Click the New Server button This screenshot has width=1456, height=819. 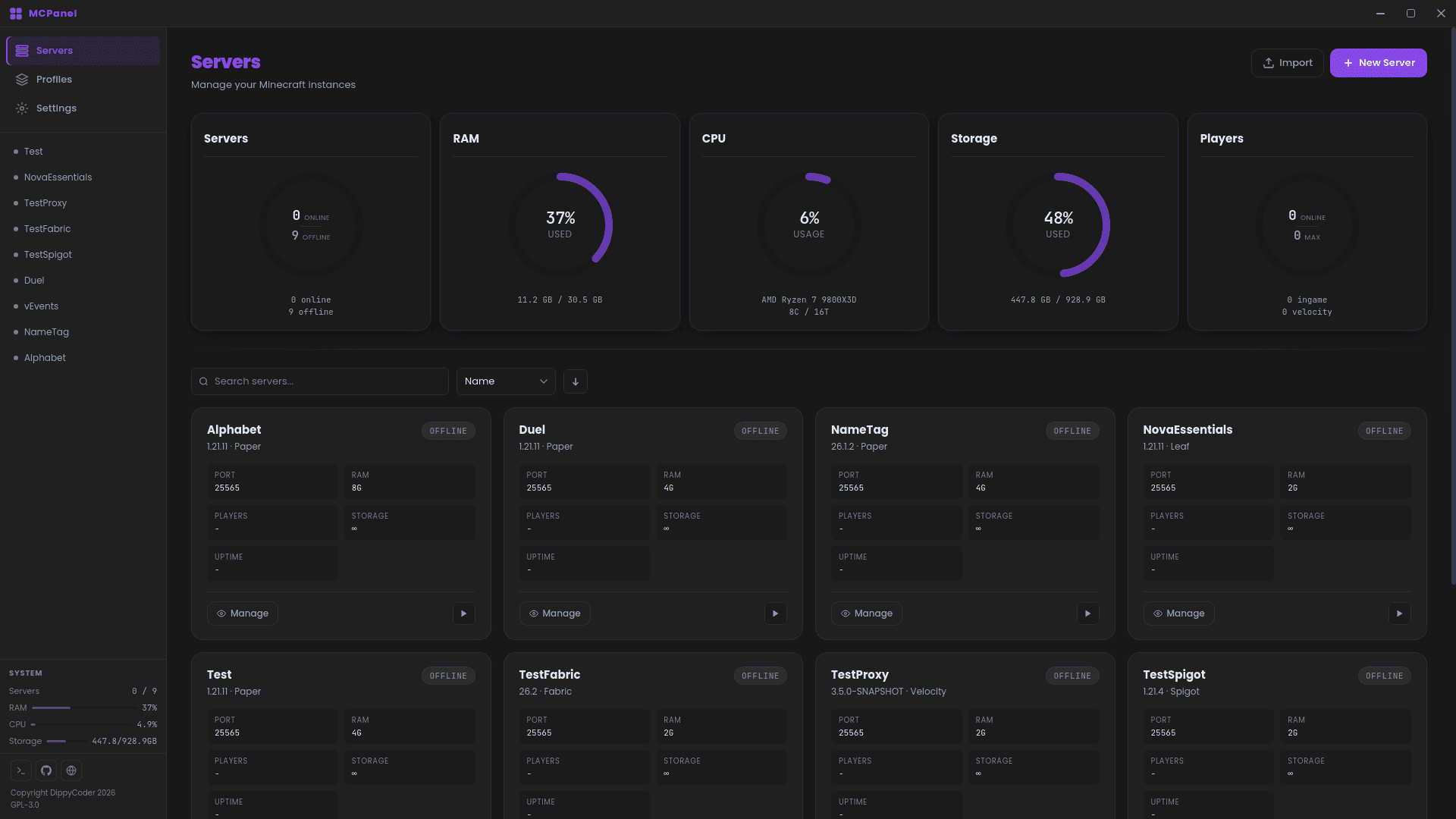point(1378,63)
